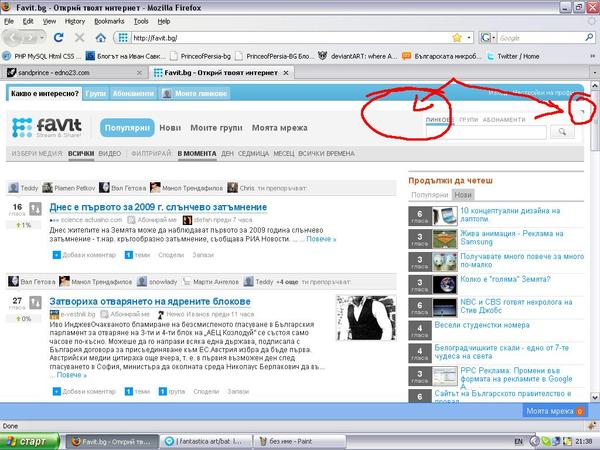Image resolution: width=600 pixels, height=450 pixels.
Task: Open the solar eclipse 2009 headline
Action: coord(158,207)
